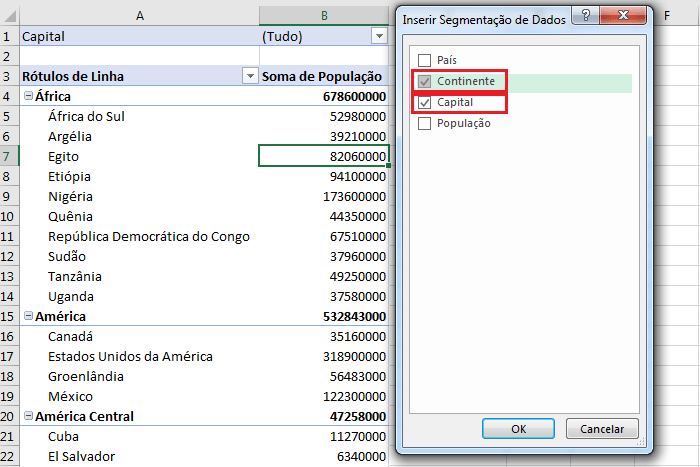700x467 pixels.
Task: Select the Nigéria population cell
Action: click(x=324, y=196)
